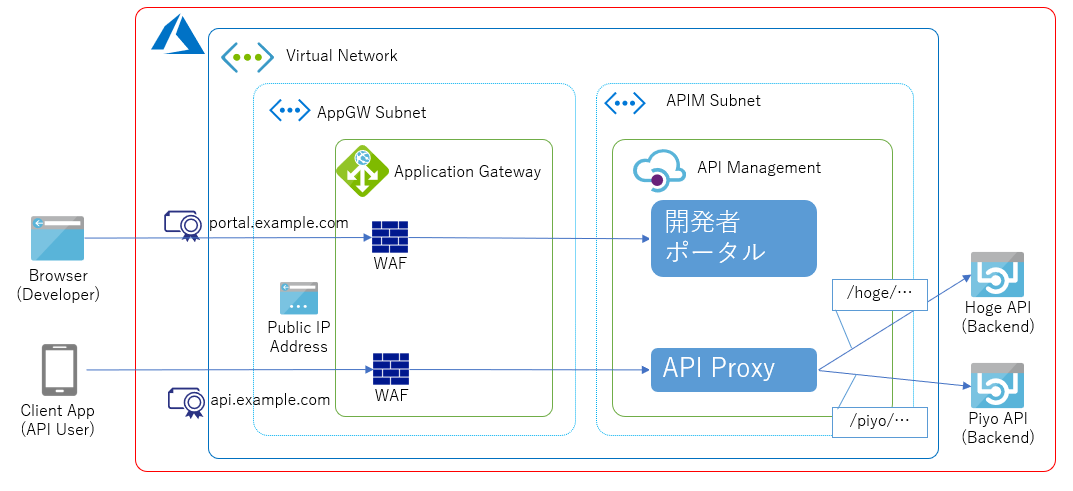This screenshot has height=491, width=1073.
Task: Select the Public IP Address icon
Action: coord(298,298)
